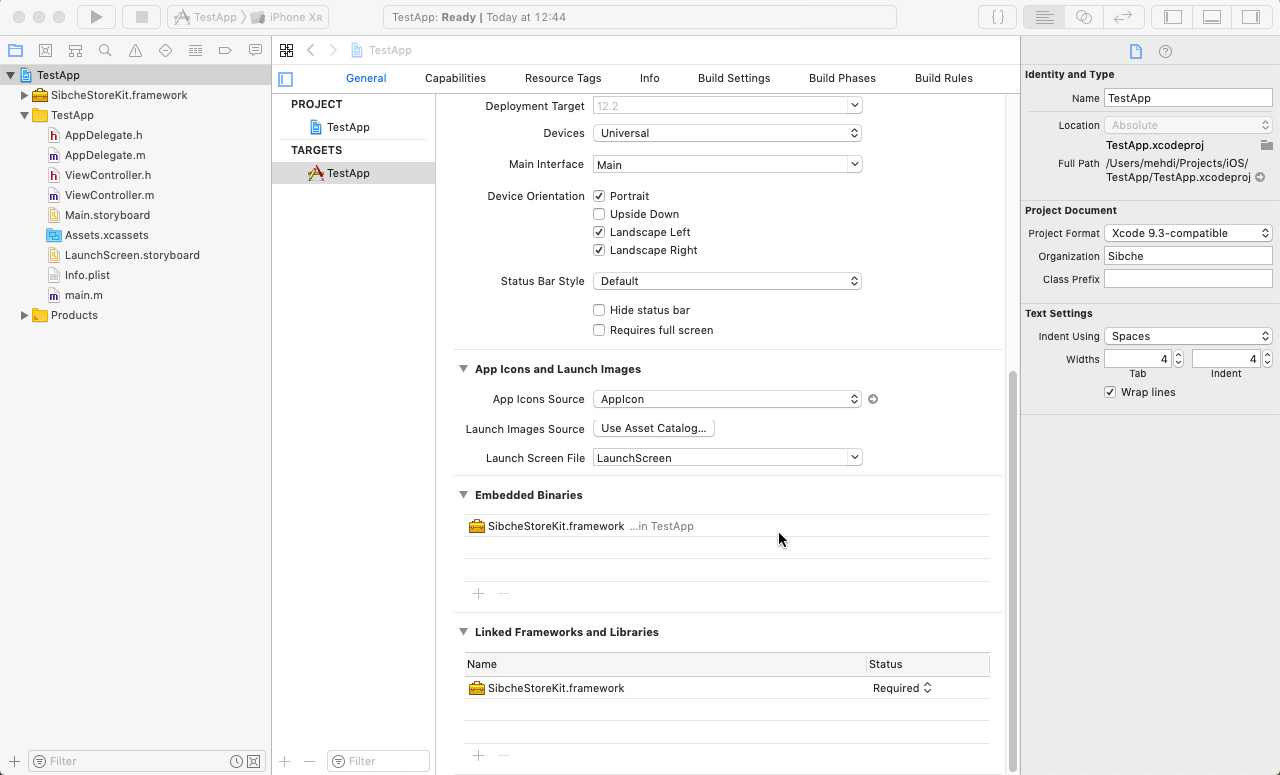Screen dimensions: 1280x775
Task: Switch to the Capabilities tab
Action: point(455,78)
